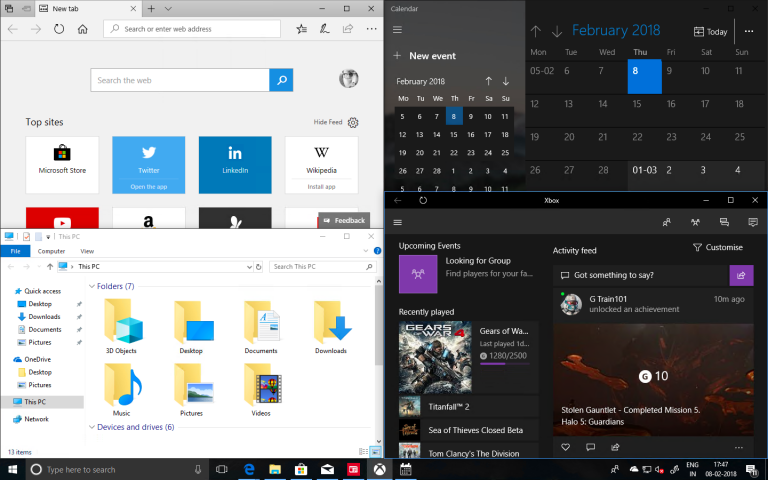Image resolution: width=768 pixels, height=480 pixels.
Task: Open Xbox parties icon
Action: click(x=695, y=222)
